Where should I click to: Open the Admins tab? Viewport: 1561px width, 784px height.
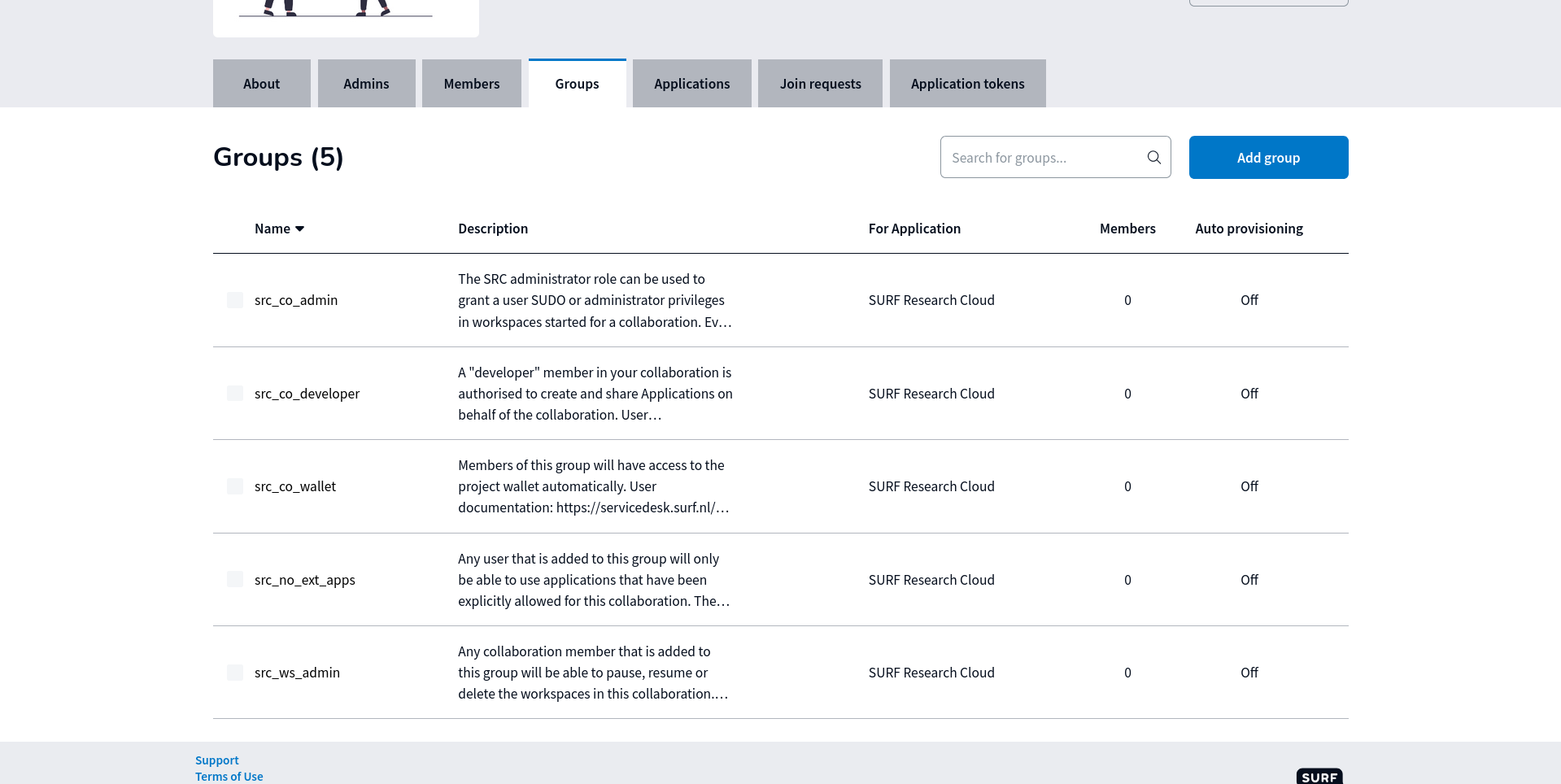pyautogui.click(x=366, y=84)
